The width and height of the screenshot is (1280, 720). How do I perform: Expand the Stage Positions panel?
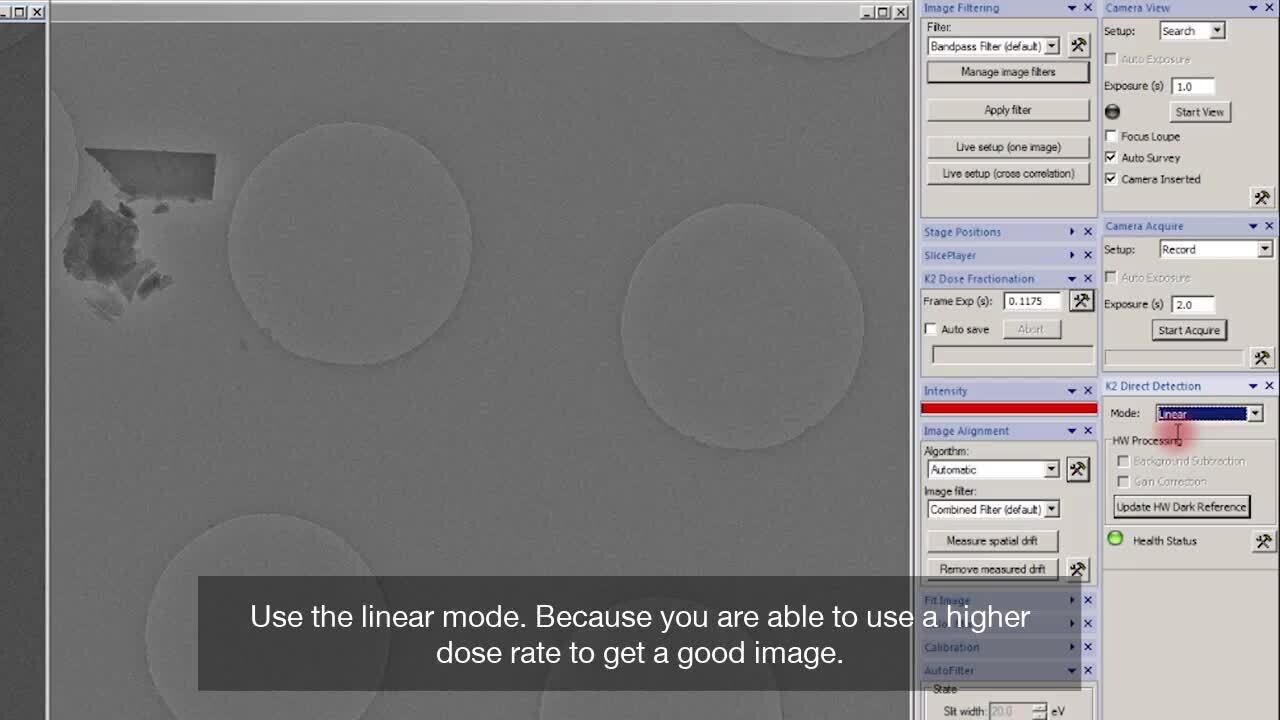tap(1072, 232)
